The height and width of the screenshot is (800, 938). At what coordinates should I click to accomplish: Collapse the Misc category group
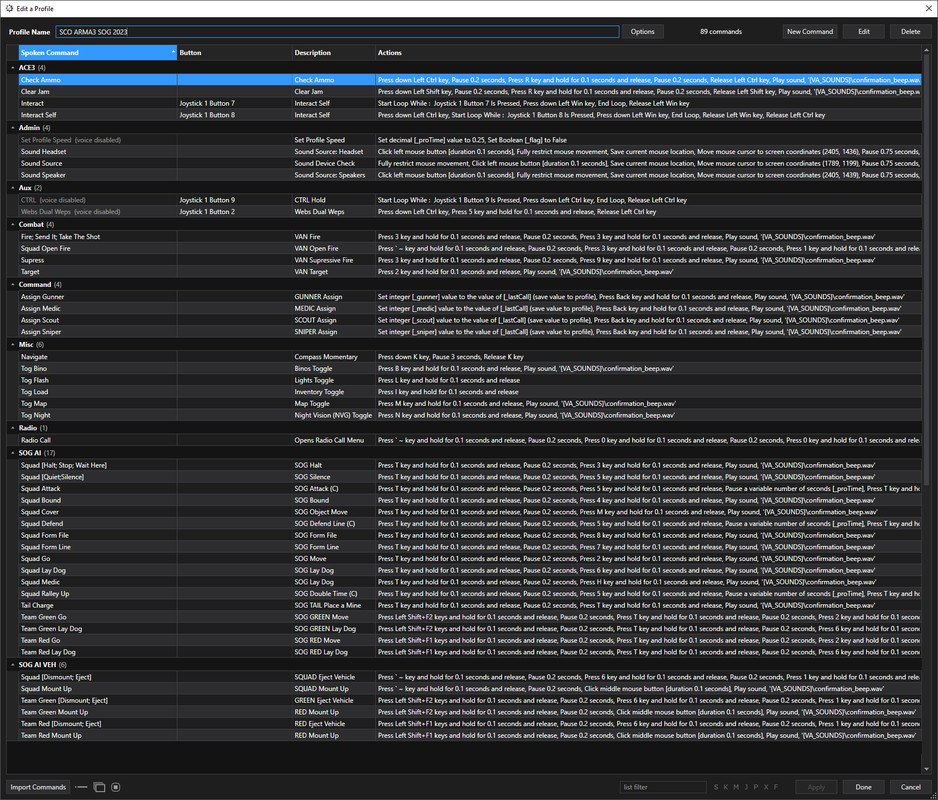[13, 345]
